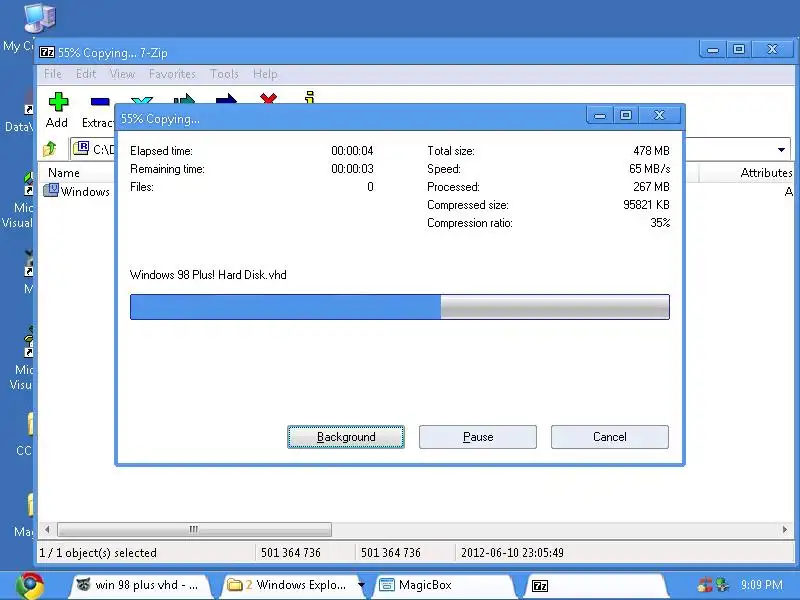The image size is (800, 600).
Task: Sort by the Attributes column header
Action: coord(746,172)
